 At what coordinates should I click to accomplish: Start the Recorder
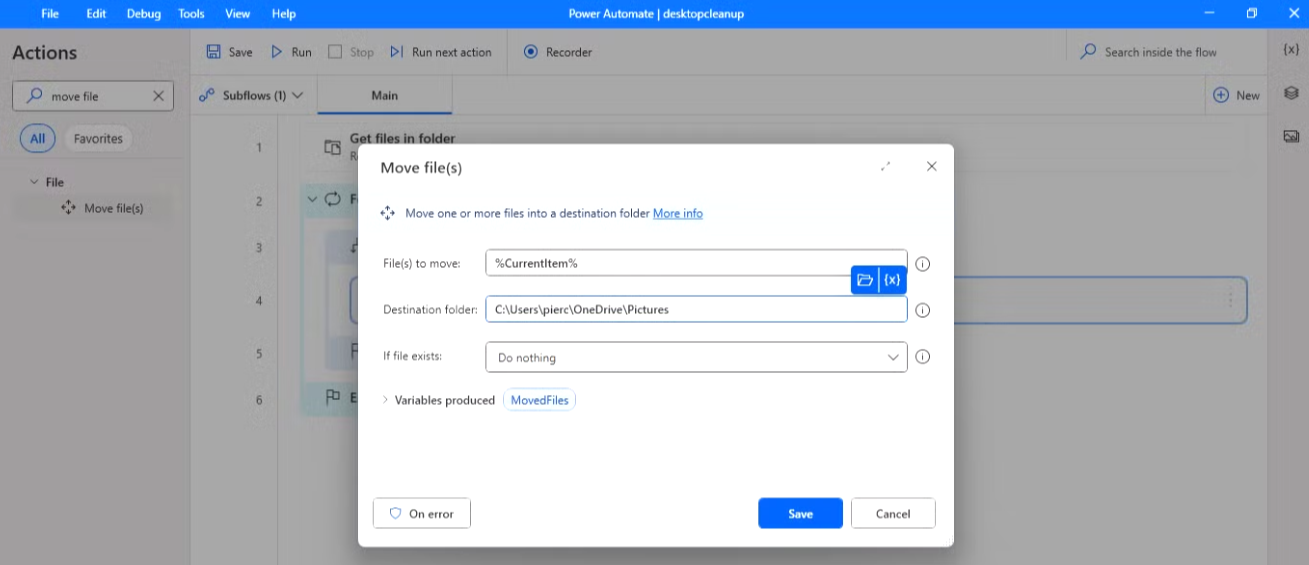click(558, 52)
